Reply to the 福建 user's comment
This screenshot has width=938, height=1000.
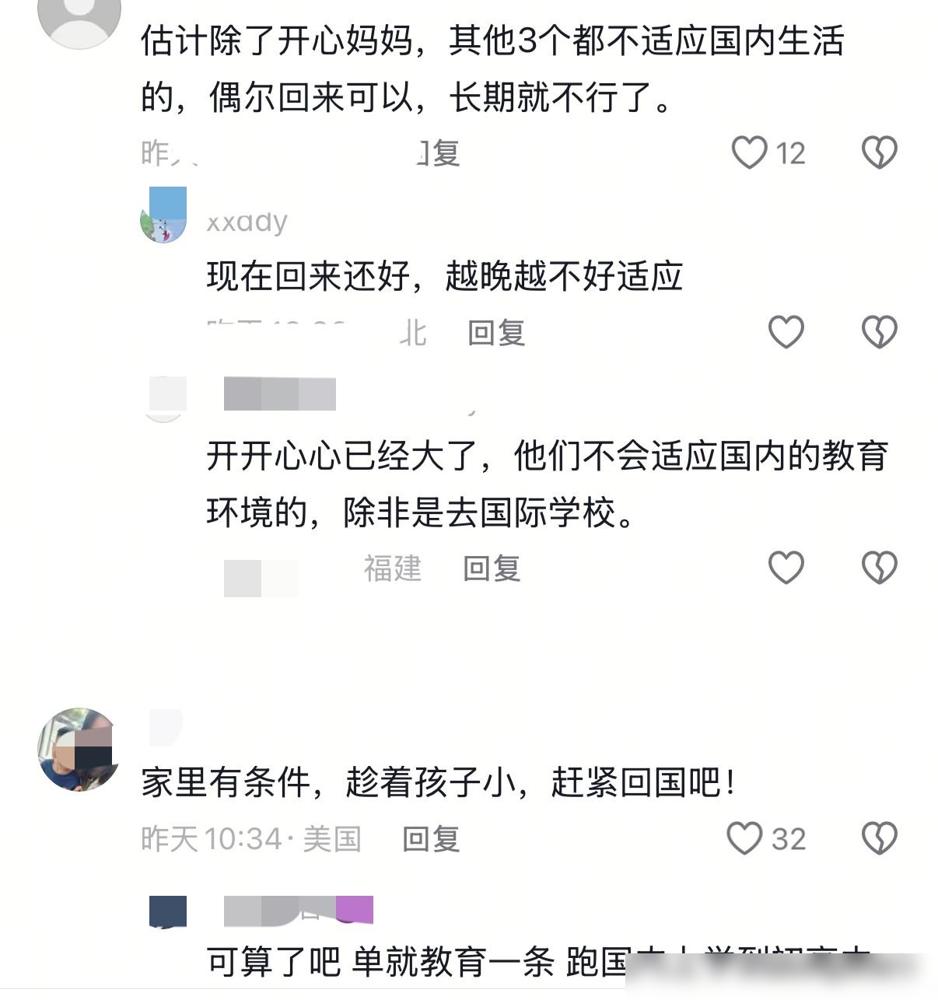click(x=492, y=568)
